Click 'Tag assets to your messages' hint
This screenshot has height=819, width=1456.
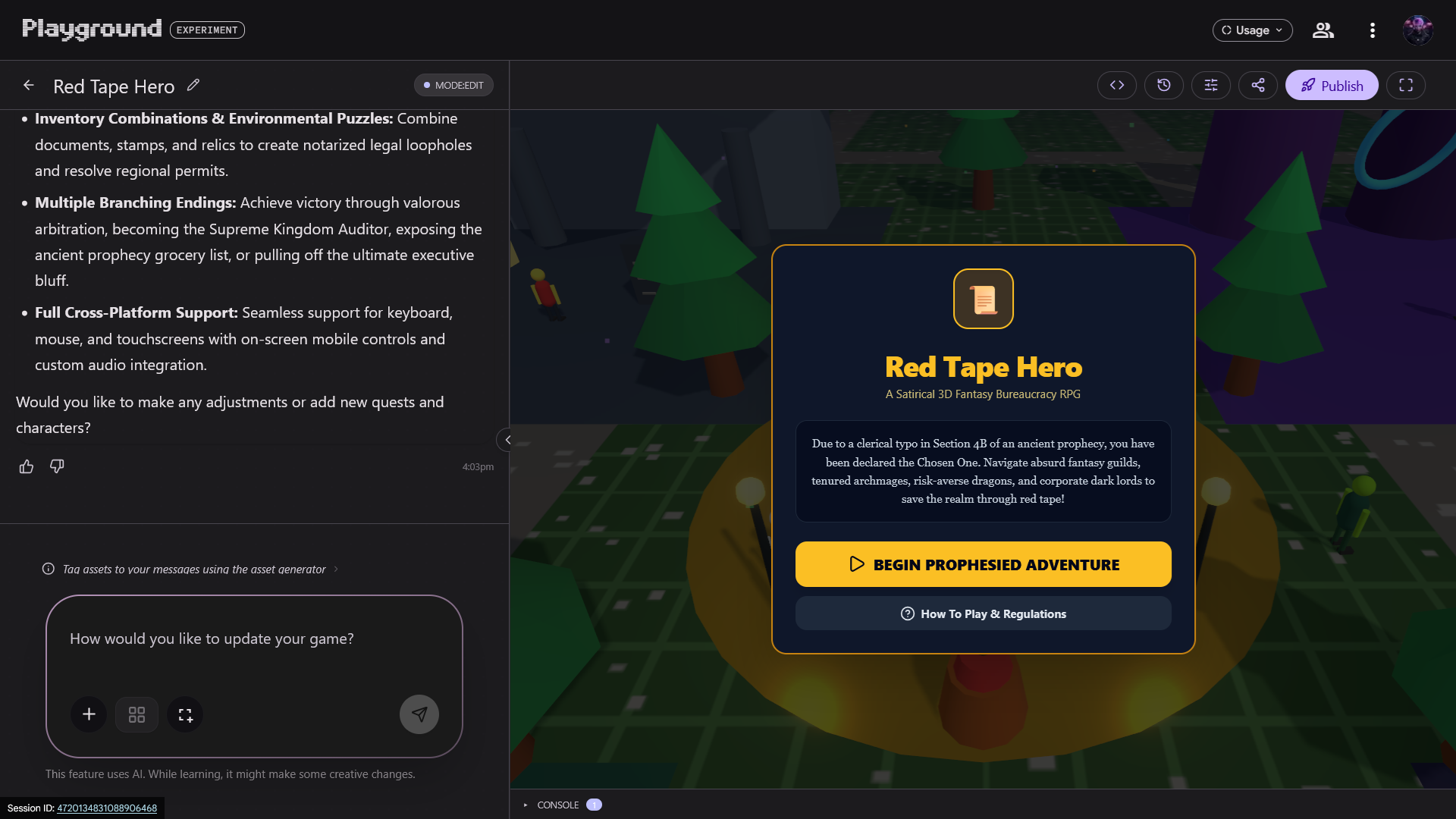coord(194,569)
